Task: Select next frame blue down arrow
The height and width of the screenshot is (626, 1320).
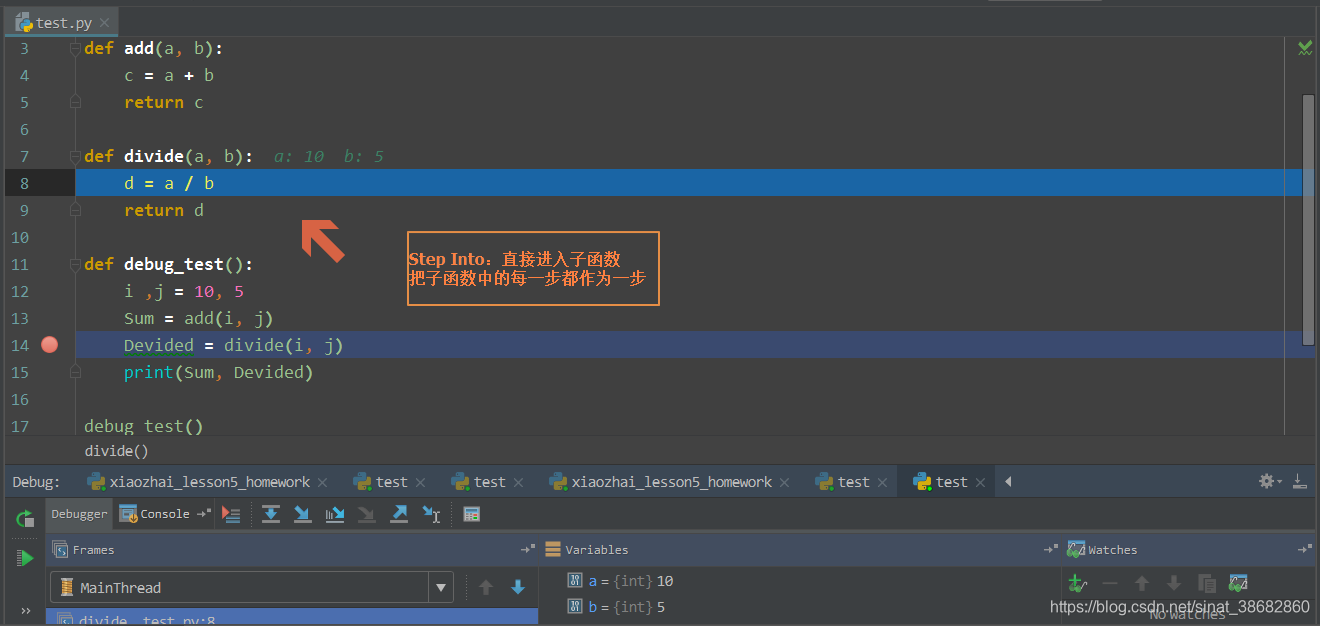Action: point(518,588)
